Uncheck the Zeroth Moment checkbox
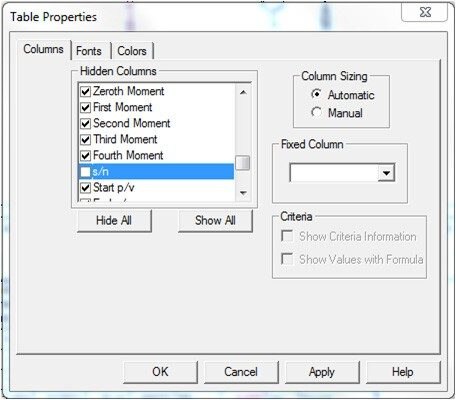This screenshot has height=400, width=456. coord(86,91)
